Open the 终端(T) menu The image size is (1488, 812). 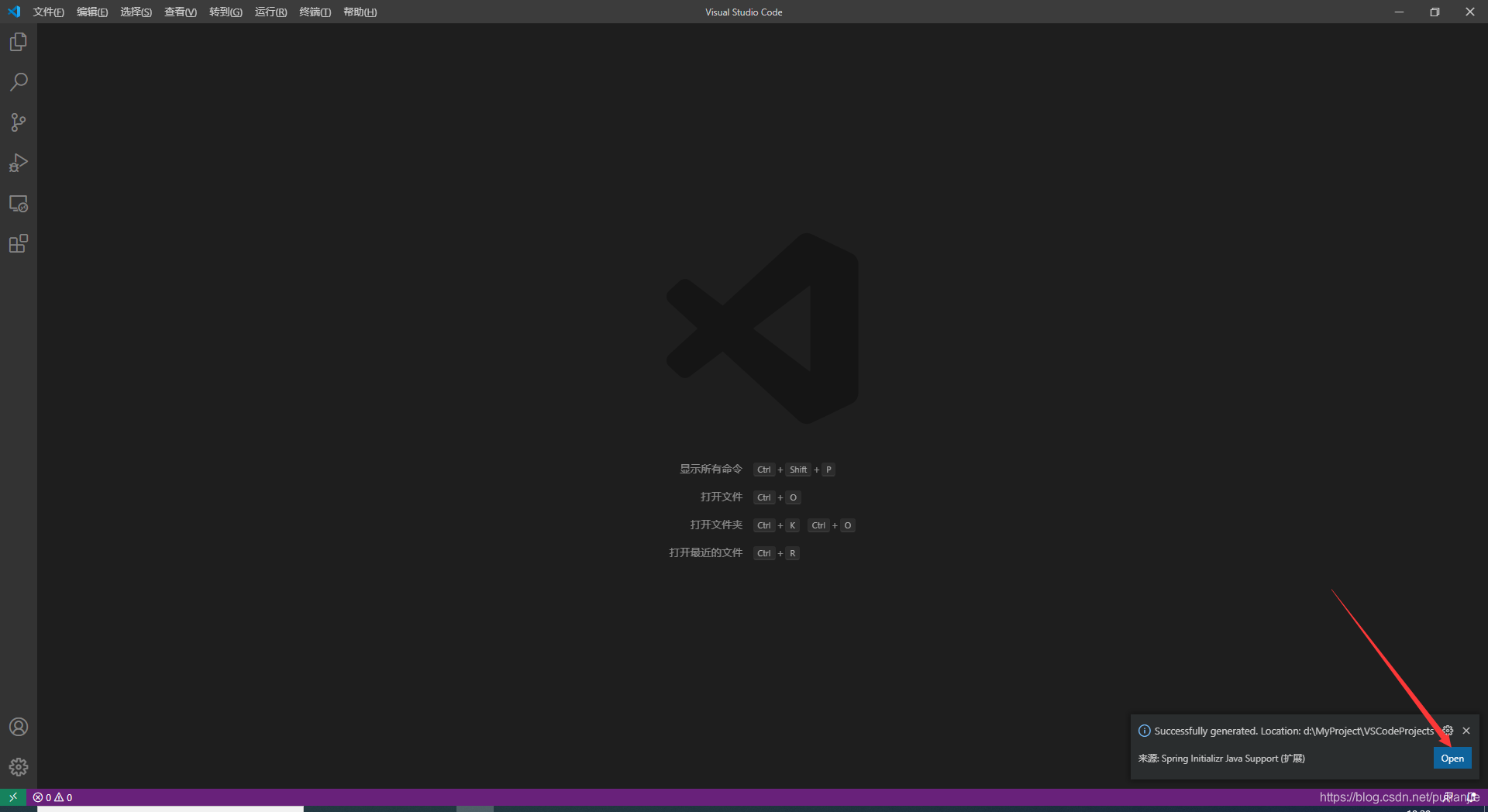click(315, 12)
